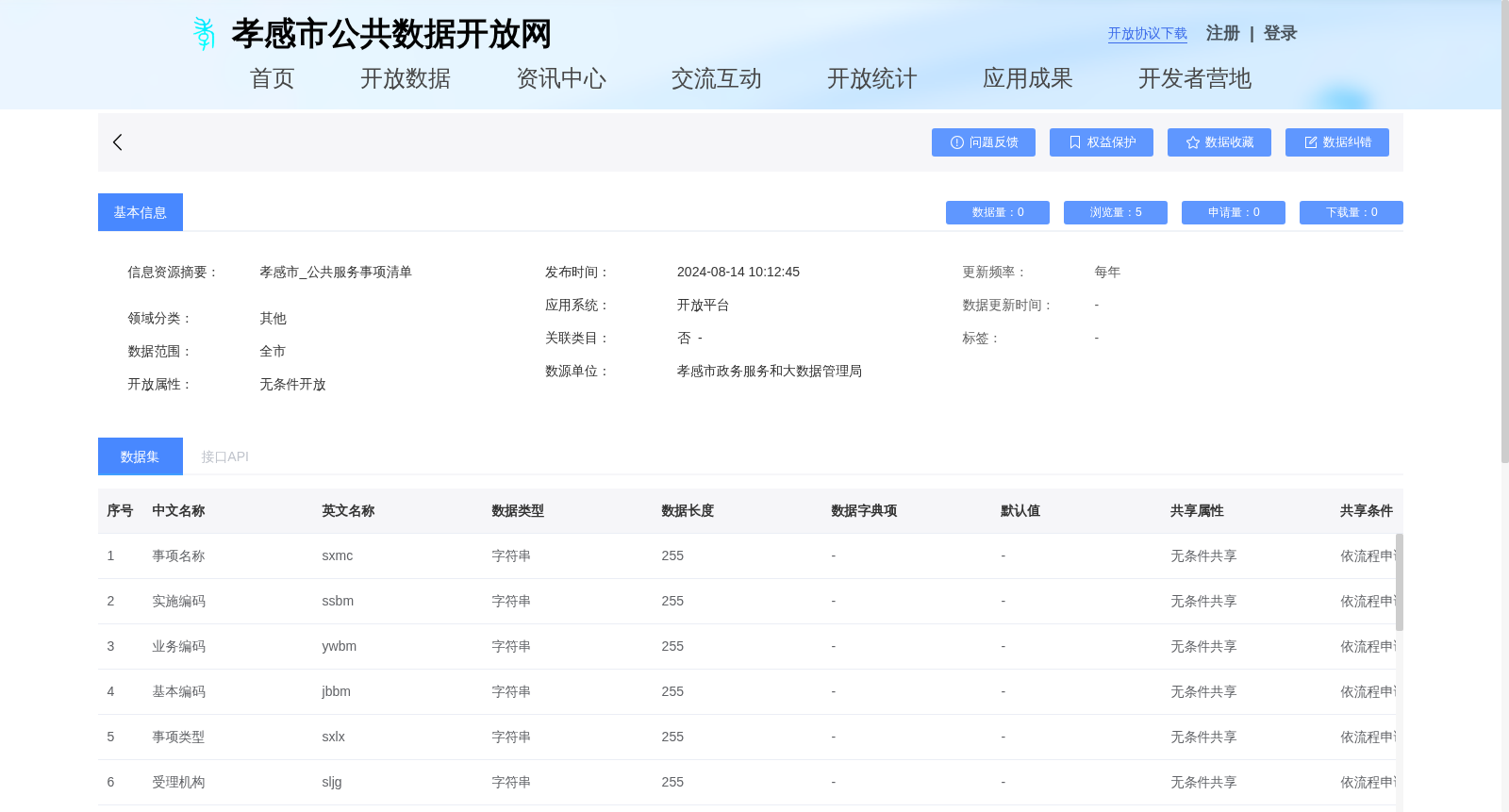Click the jbbm English name cell

coord(336,692)
